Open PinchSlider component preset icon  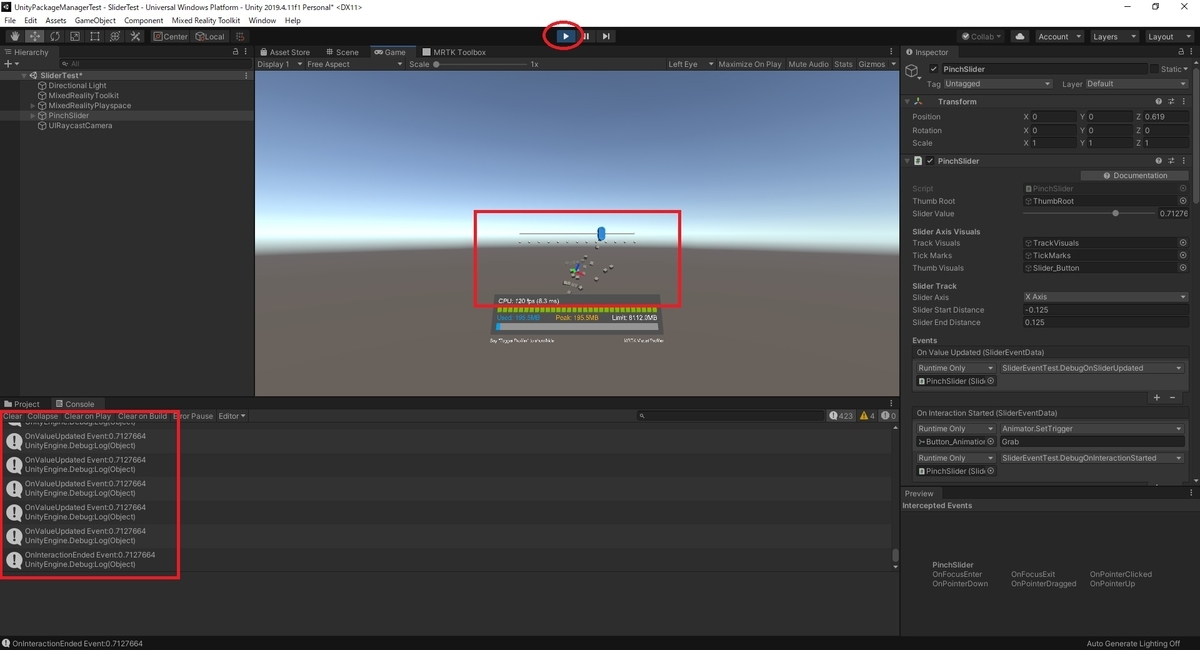click(1171, 161)
